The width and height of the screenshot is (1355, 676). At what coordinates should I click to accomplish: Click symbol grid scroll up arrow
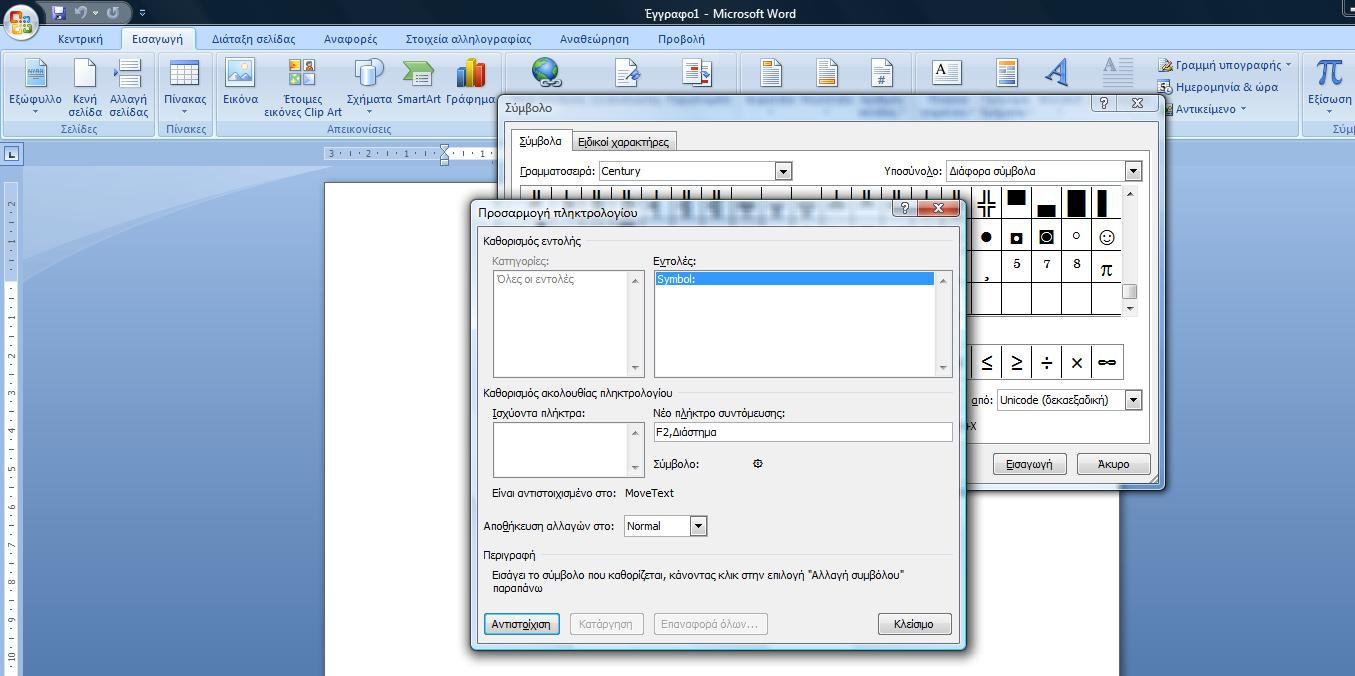[1130, 194]
